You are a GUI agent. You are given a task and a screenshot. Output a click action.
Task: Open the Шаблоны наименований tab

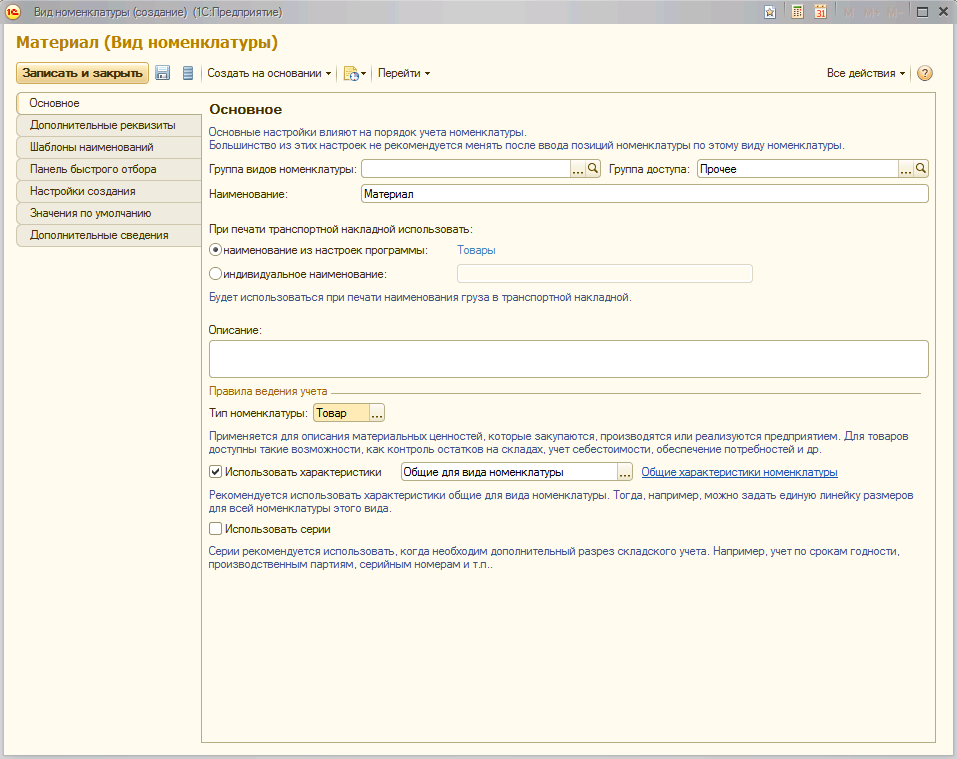pyautogui.click(x=91, y=147)
